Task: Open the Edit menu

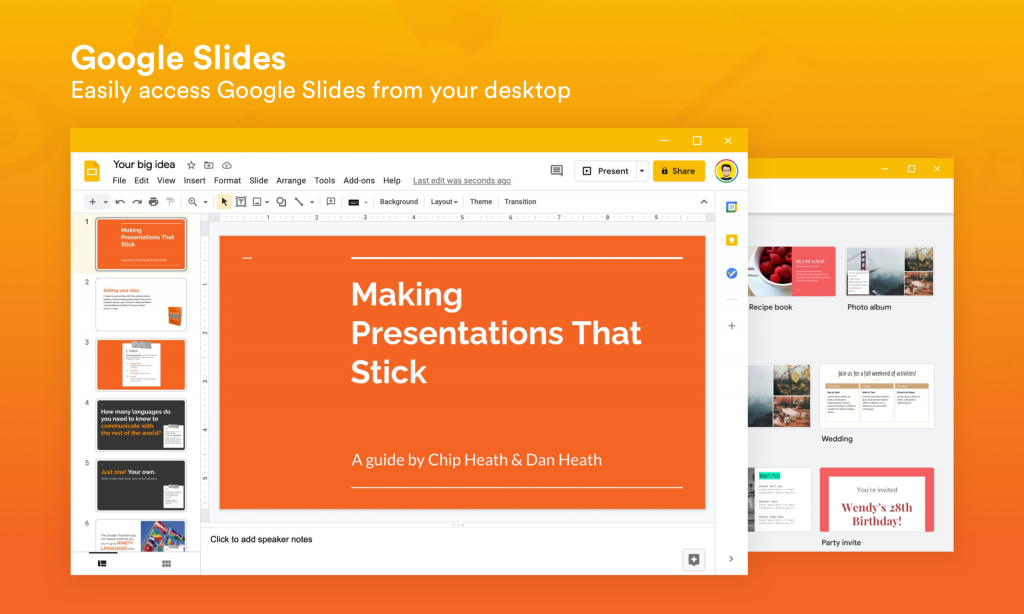Action: (x=141, y=180)
